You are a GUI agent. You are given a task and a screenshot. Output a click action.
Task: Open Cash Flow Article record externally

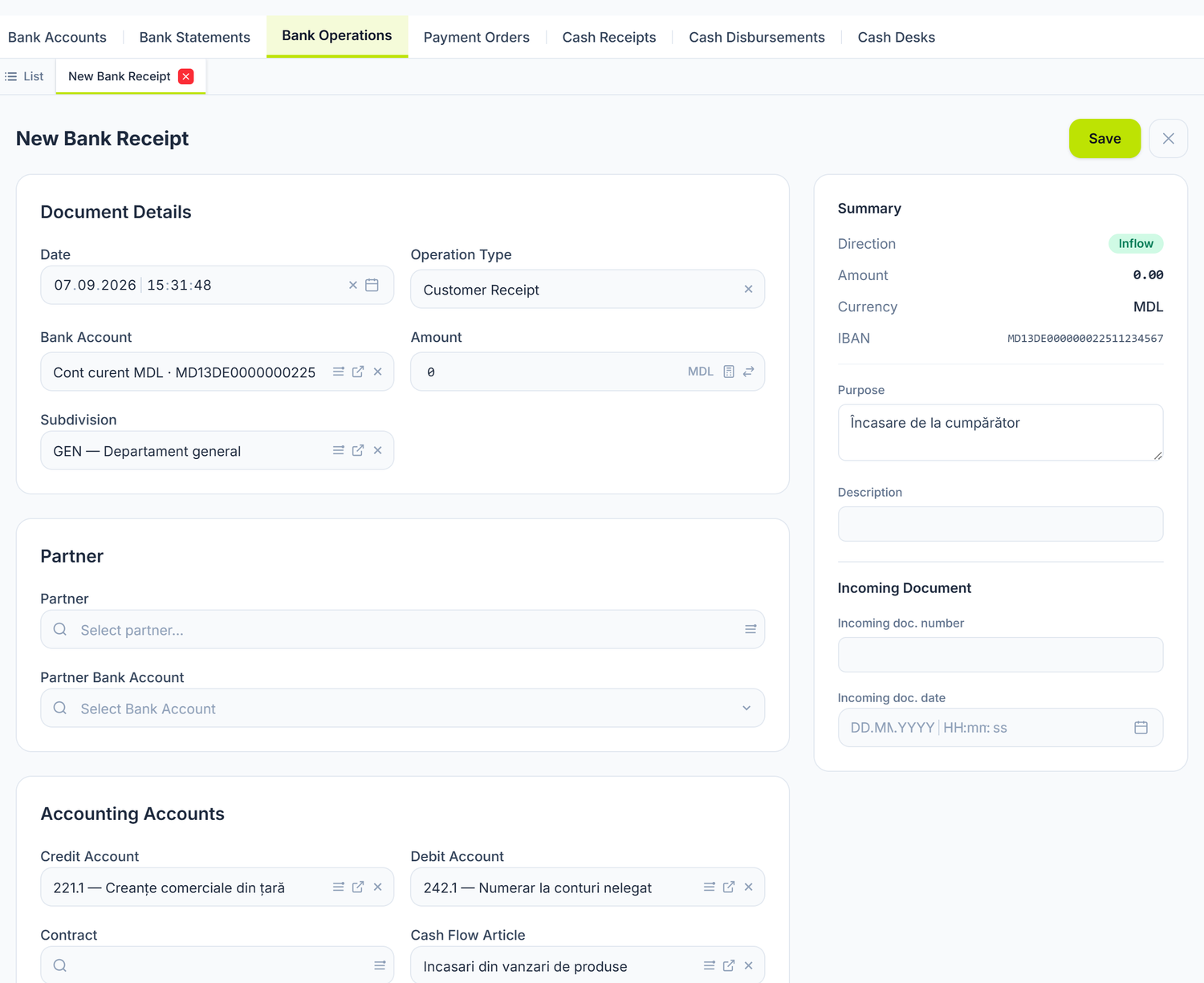pos(729,965)
